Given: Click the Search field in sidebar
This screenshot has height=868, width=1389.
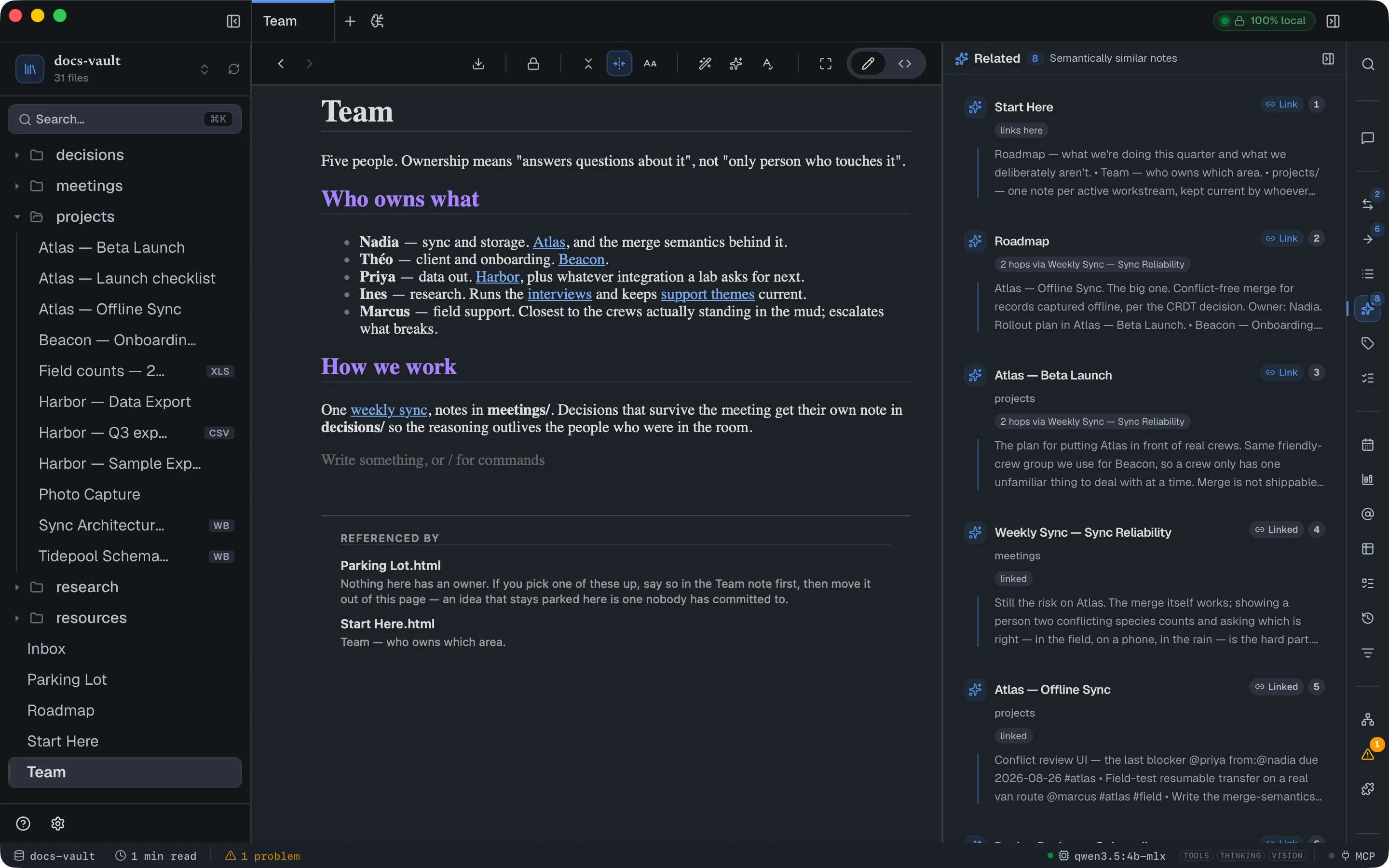Looking at the screenshot, I should [124, 120].
